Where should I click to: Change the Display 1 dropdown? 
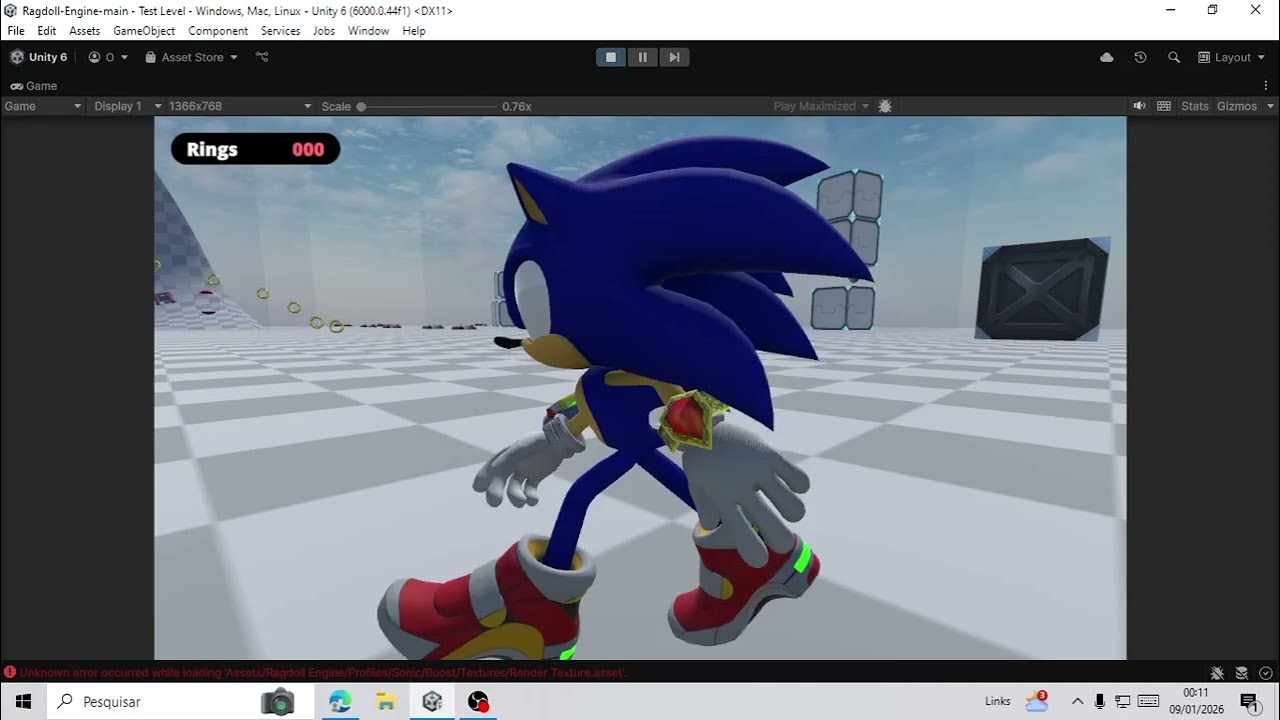125,106
